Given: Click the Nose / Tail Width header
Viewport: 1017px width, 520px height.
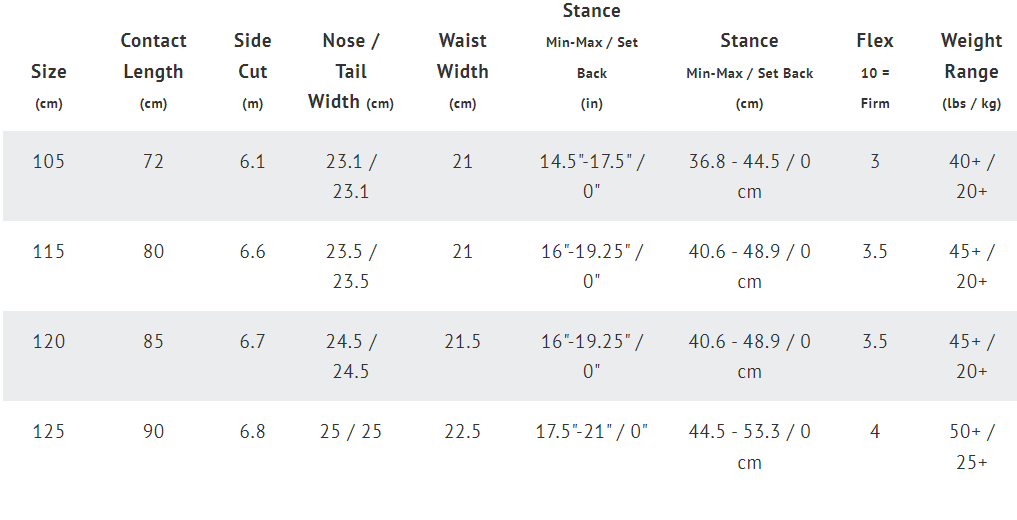Looking at the screenshot, I should pyautogui.click(x=351, y=71).
